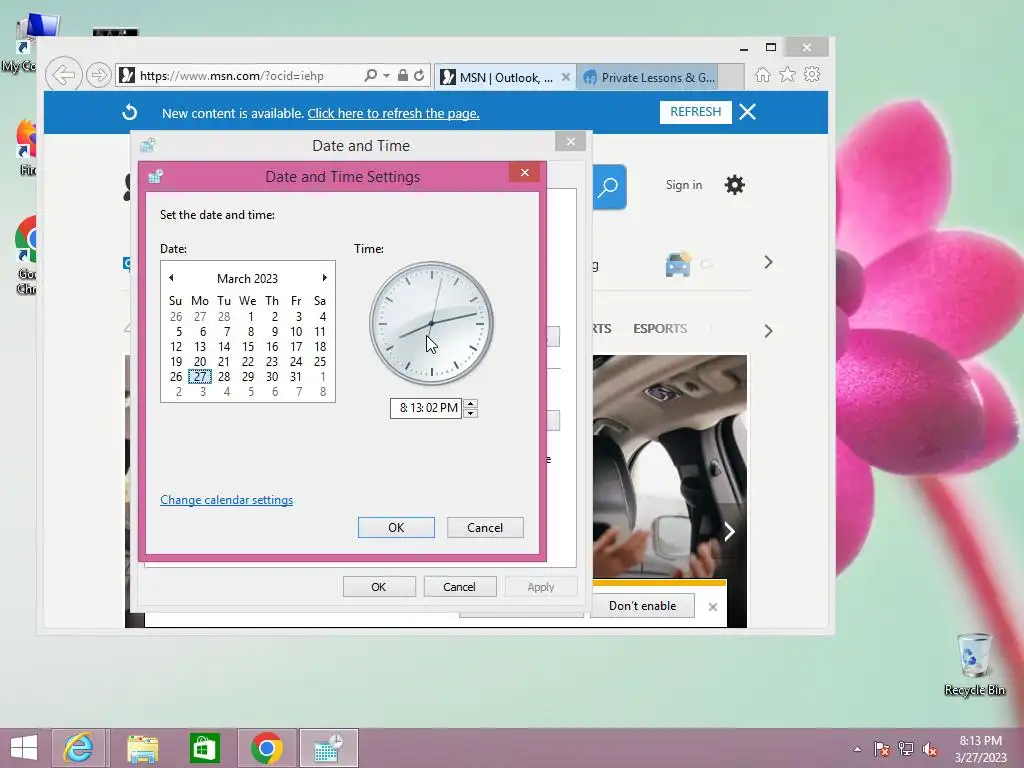Click the analog clock face
Viewport: 1024px width, 768px height.
431,323
